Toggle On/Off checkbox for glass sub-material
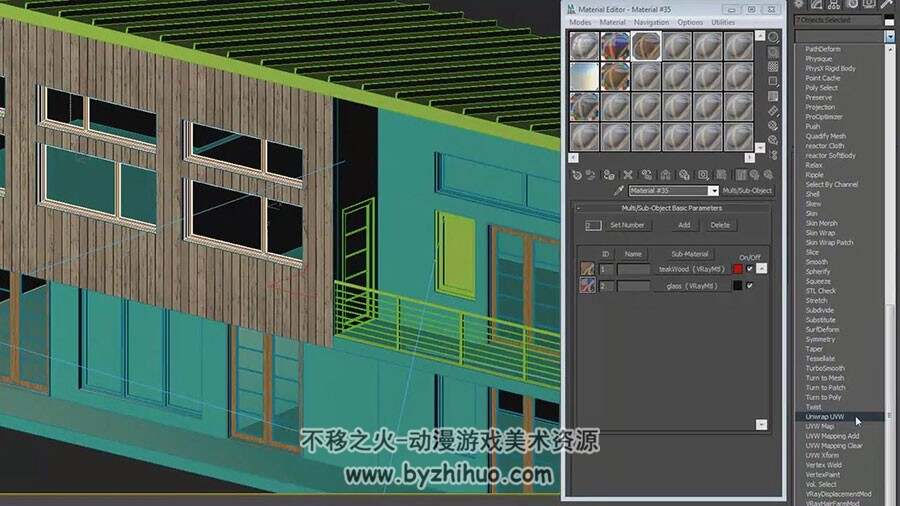Image resolution: width=900 pixels, height=506 pixels. point(749,285)
